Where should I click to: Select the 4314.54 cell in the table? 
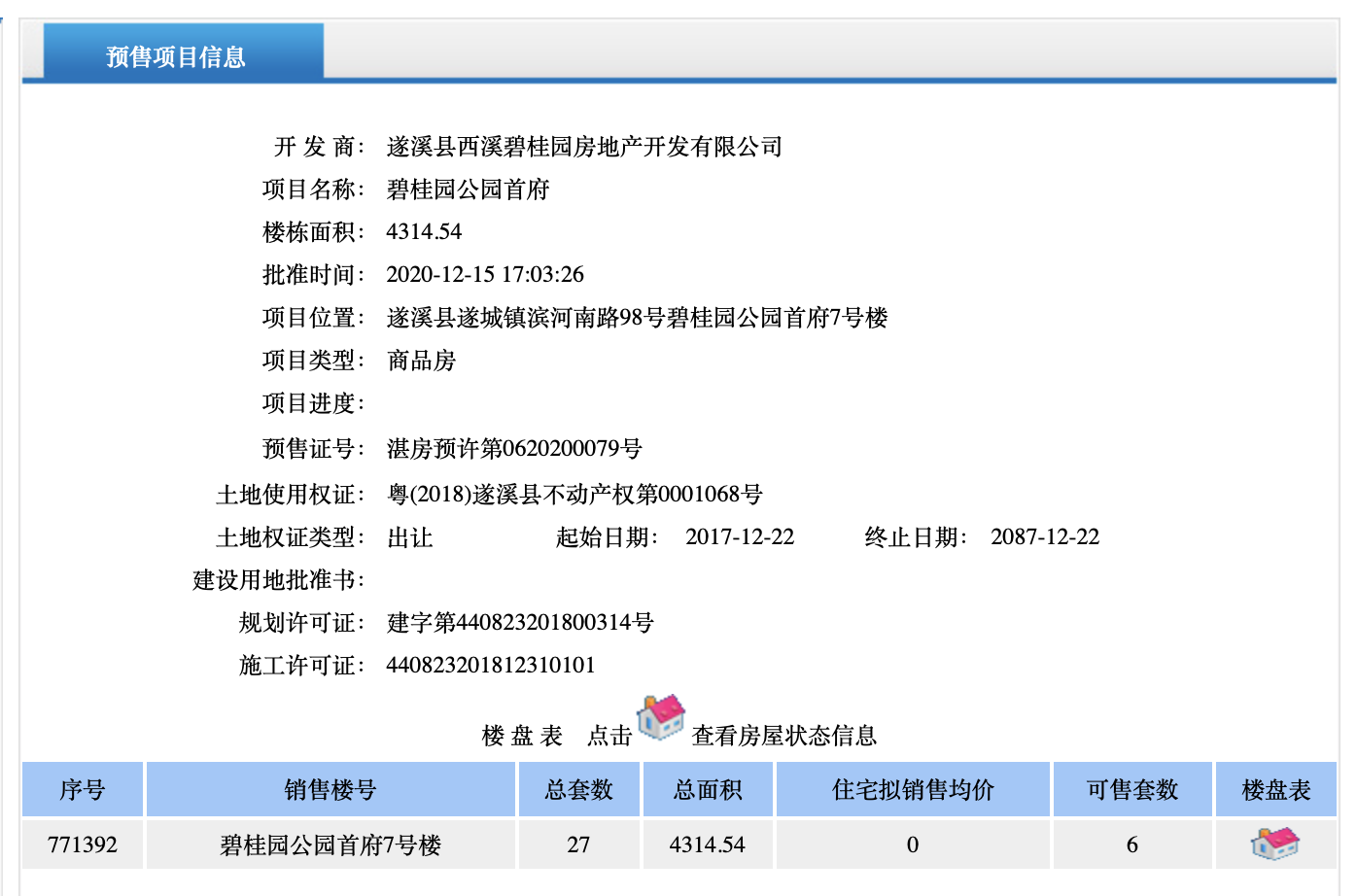coord(708,844)
